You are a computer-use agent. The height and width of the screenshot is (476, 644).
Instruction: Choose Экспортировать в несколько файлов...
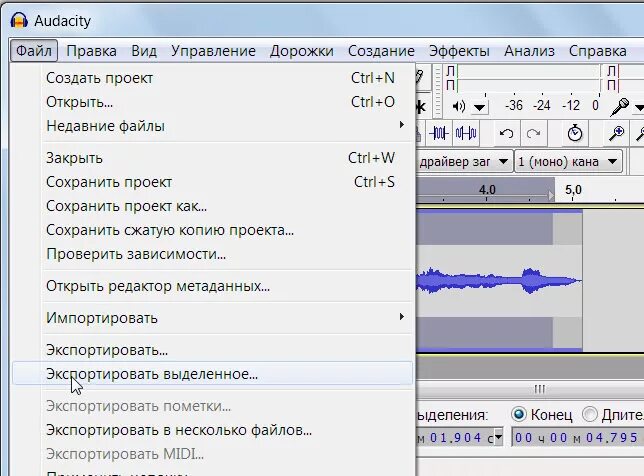tap(212, 430)
